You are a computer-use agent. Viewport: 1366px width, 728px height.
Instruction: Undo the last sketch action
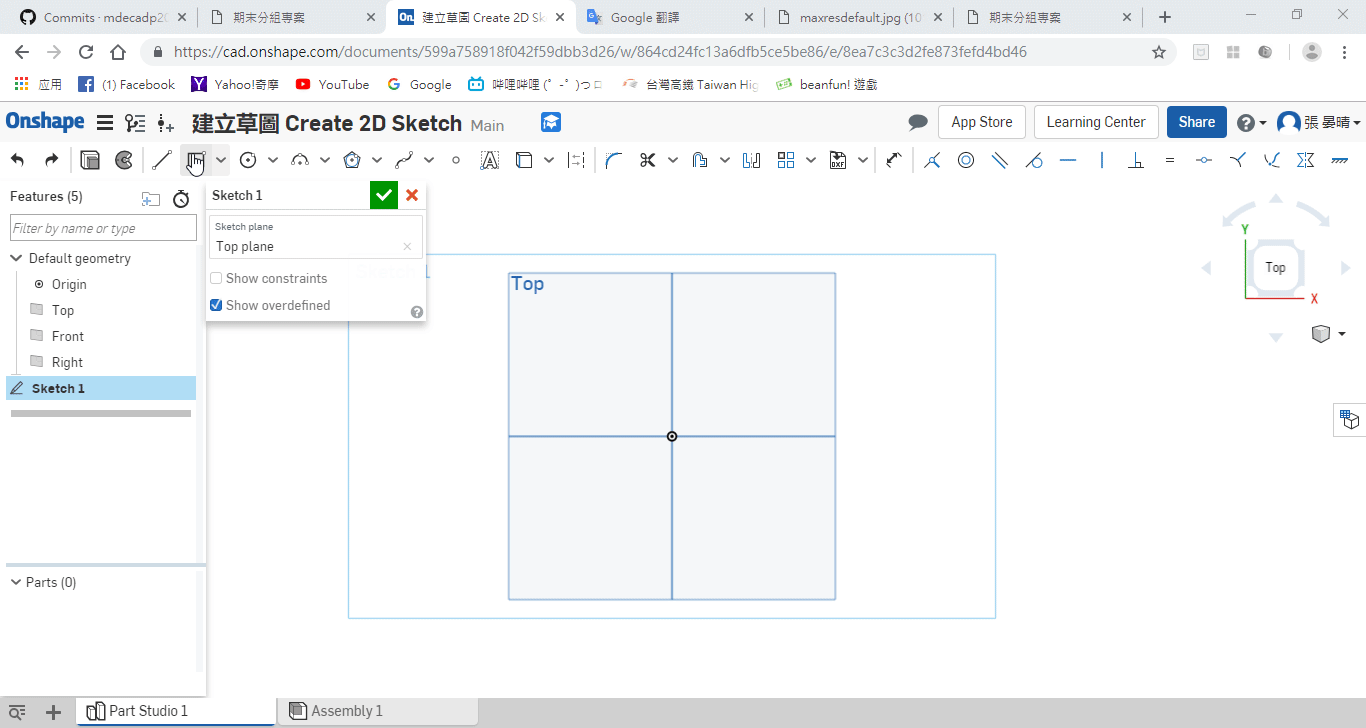(x=18, y=160)
